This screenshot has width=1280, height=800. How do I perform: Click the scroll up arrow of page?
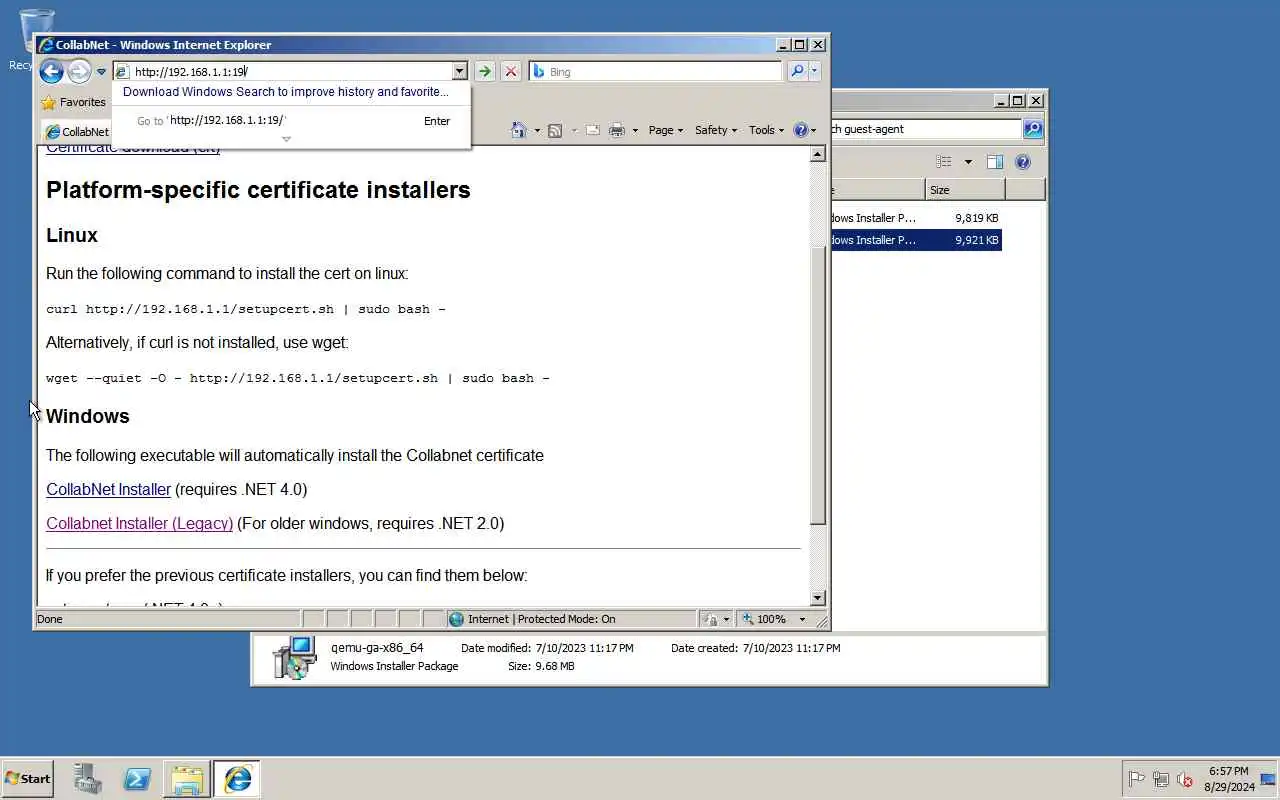[817, 154]
